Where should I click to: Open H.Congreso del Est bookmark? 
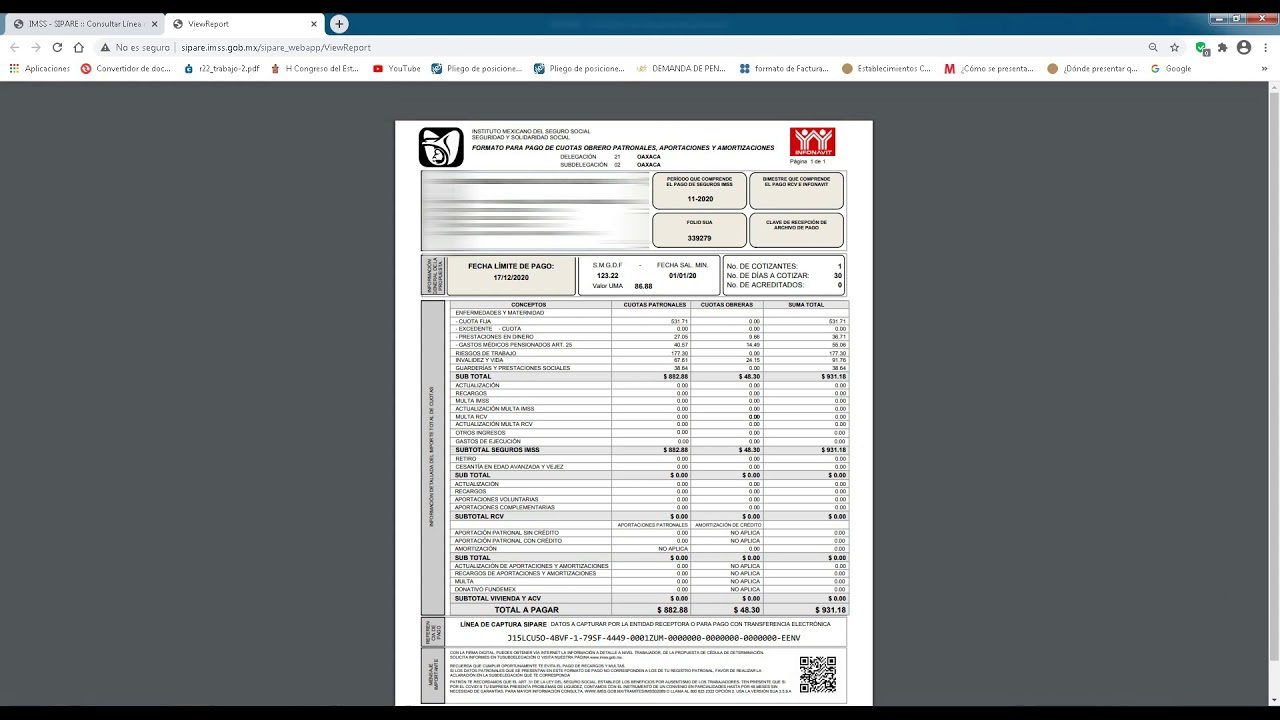click(315, 69)
